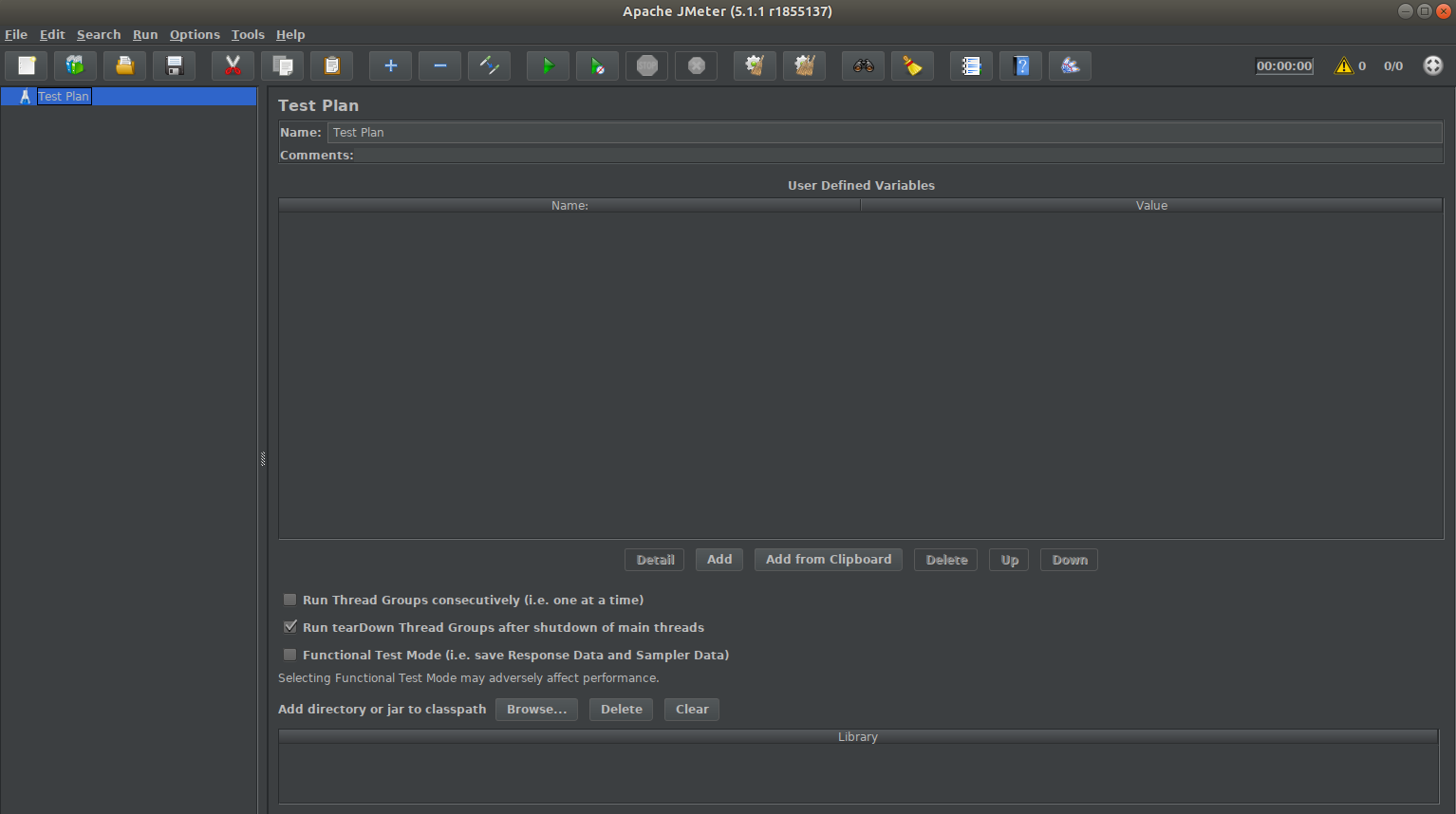This screenshot has height=814, width=1456.
Task: Open the Templates icon in toolbar
Action: click(75, 65)
